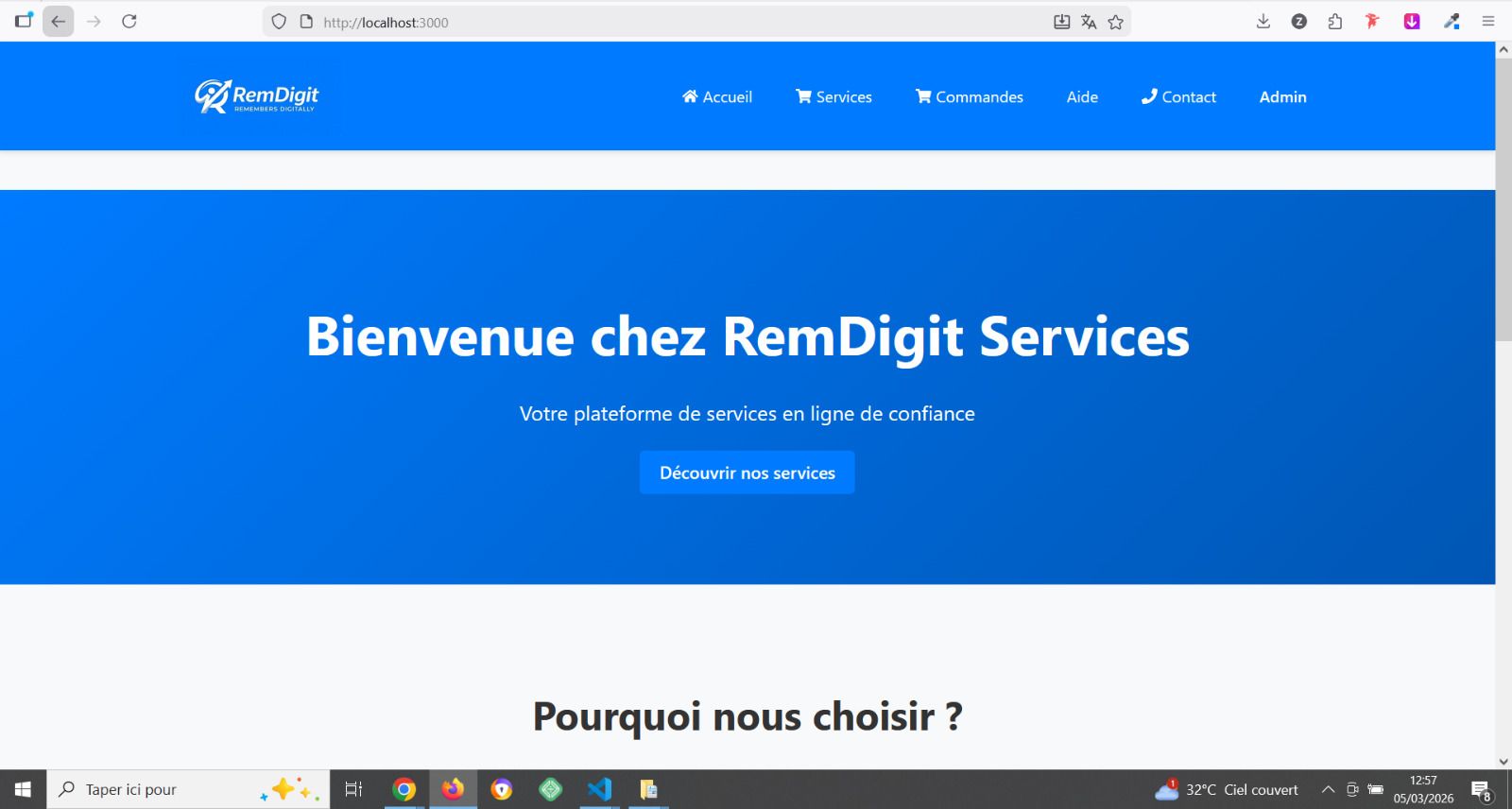Click the pink download extension icon
1512x809 pixels.
(1412, 22)
